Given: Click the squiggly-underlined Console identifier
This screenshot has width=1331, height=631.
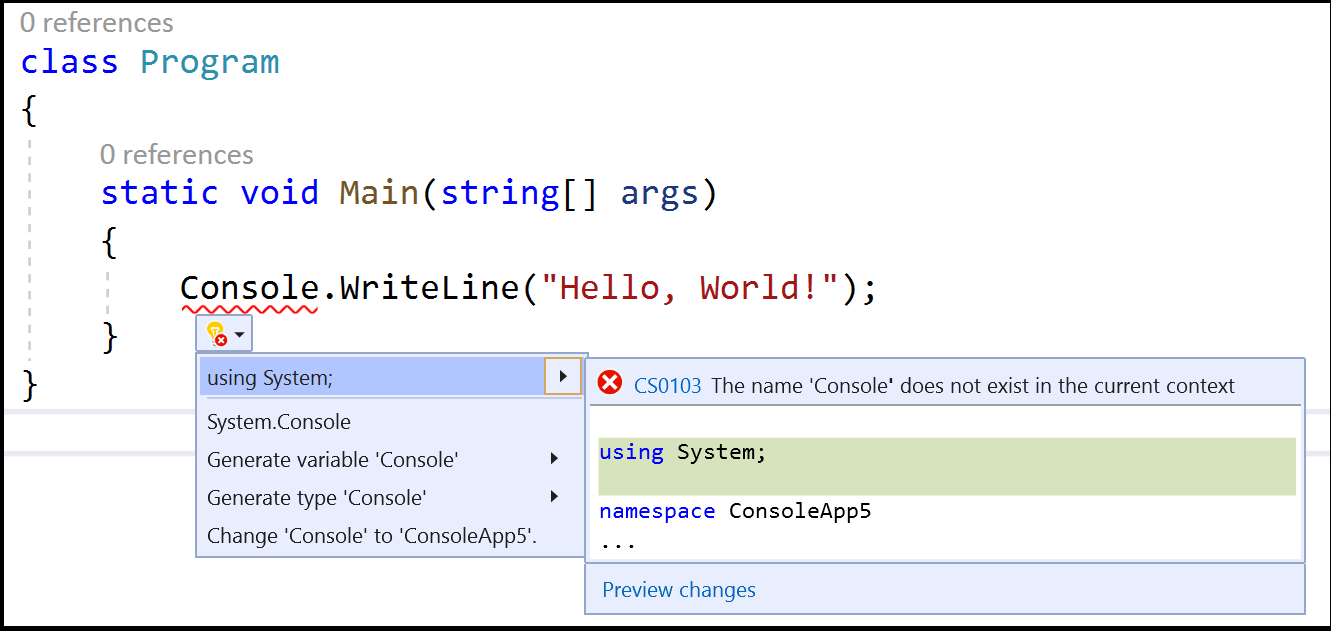Looking at the screenshot, I should coord(249,289).
